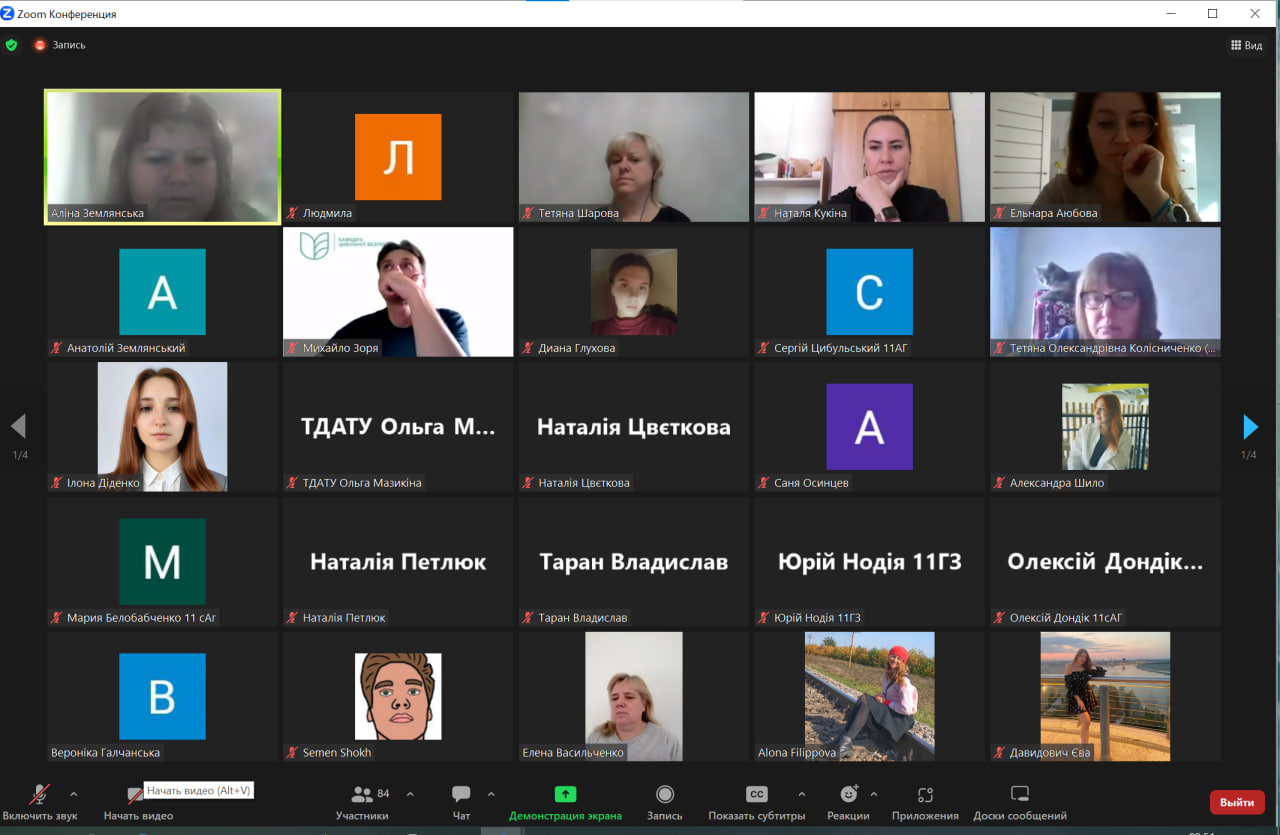Expand the arrow next to Участники
The width and height of the screenshot is (1280, 835).
[x=410, y=794]
